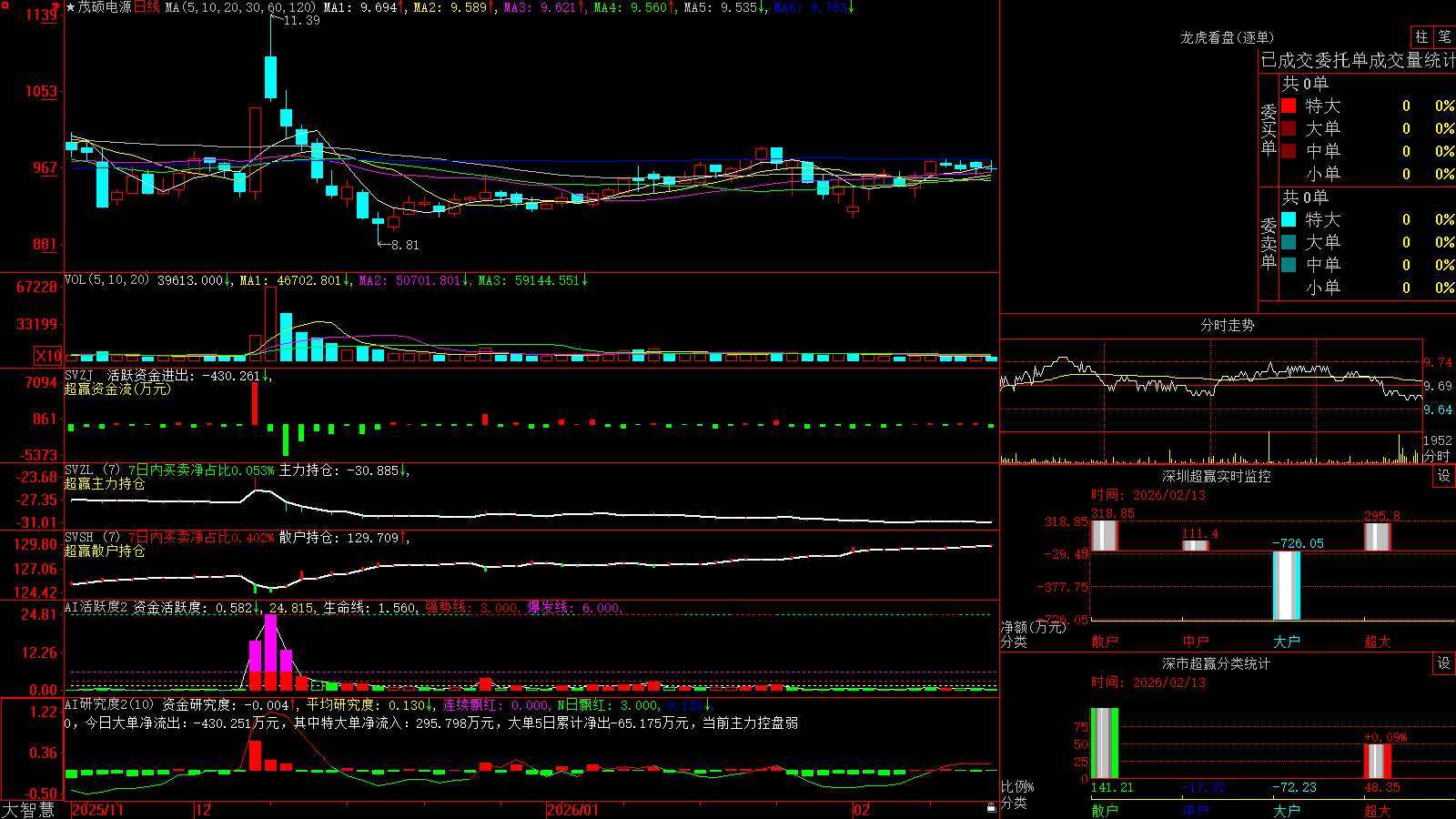
Task: Click the dark red 中单 buy-order swatch
Action: 1289,151
